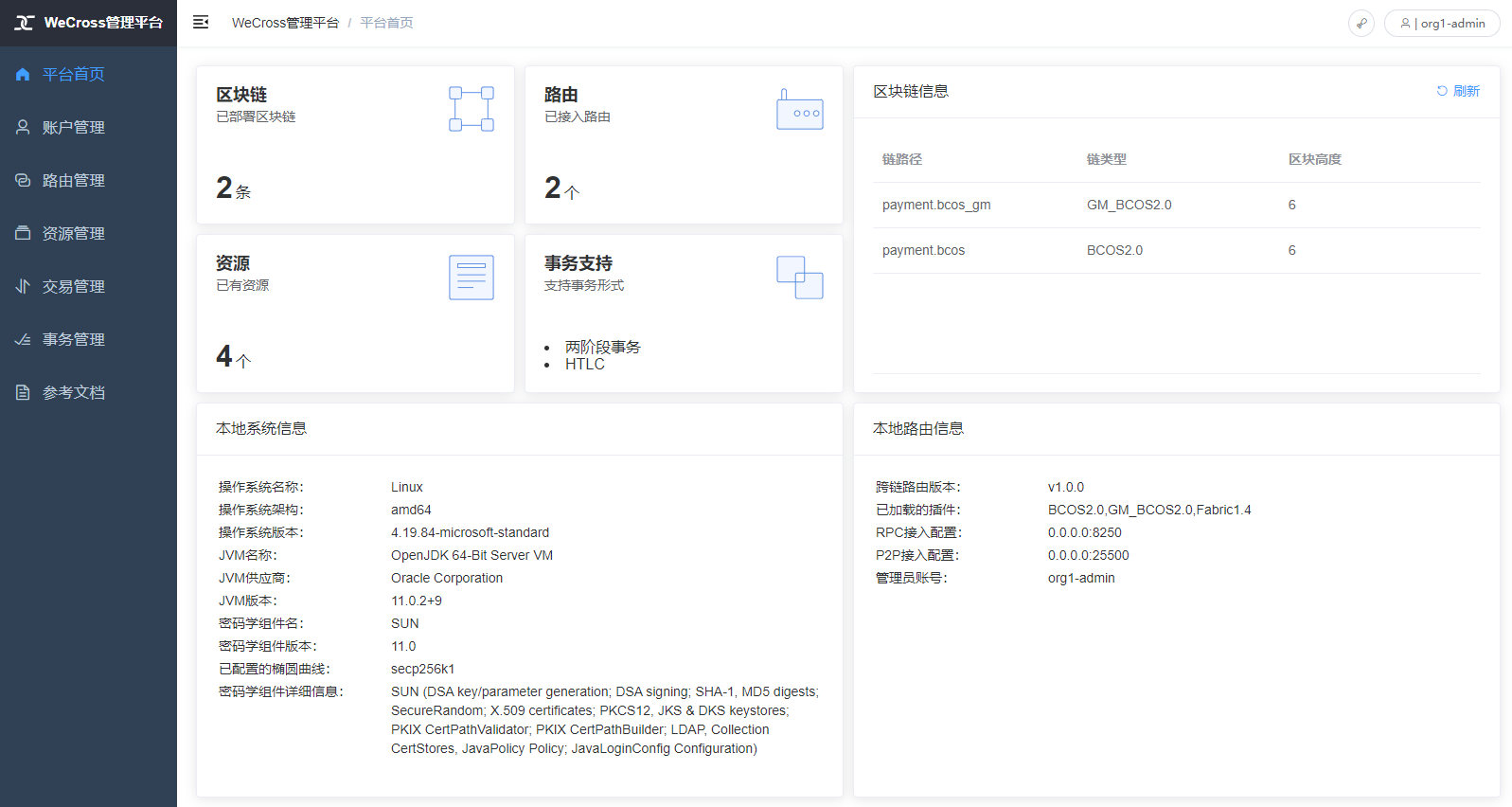Refresh blockchain info with 刷新 button
Screen dimensions: 1512x807
(x=1458, y=91)
